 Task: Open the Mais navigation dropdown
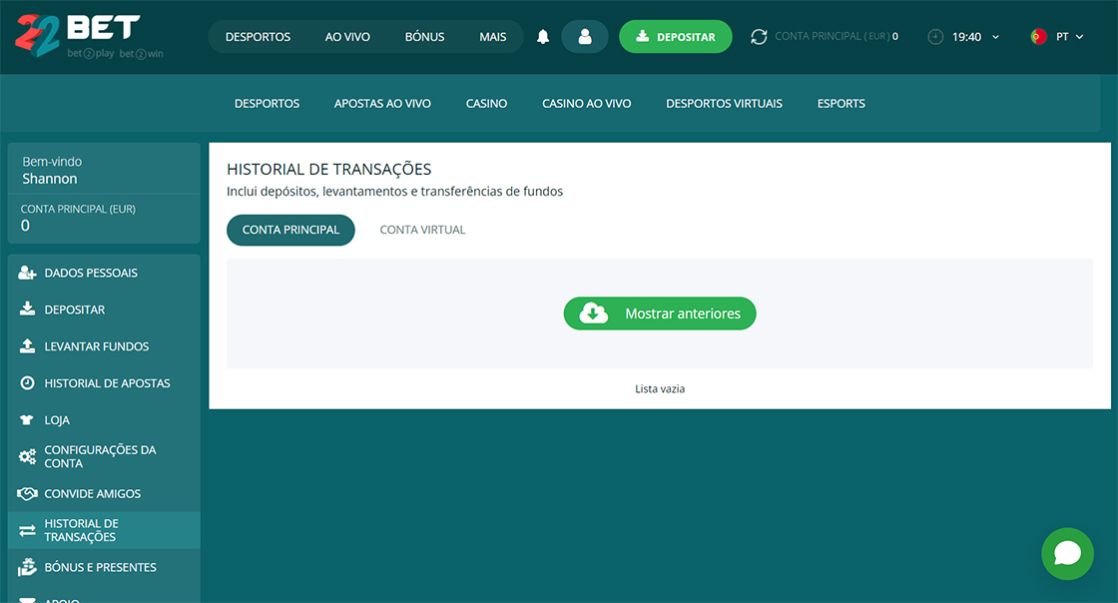tap(492, 35)
